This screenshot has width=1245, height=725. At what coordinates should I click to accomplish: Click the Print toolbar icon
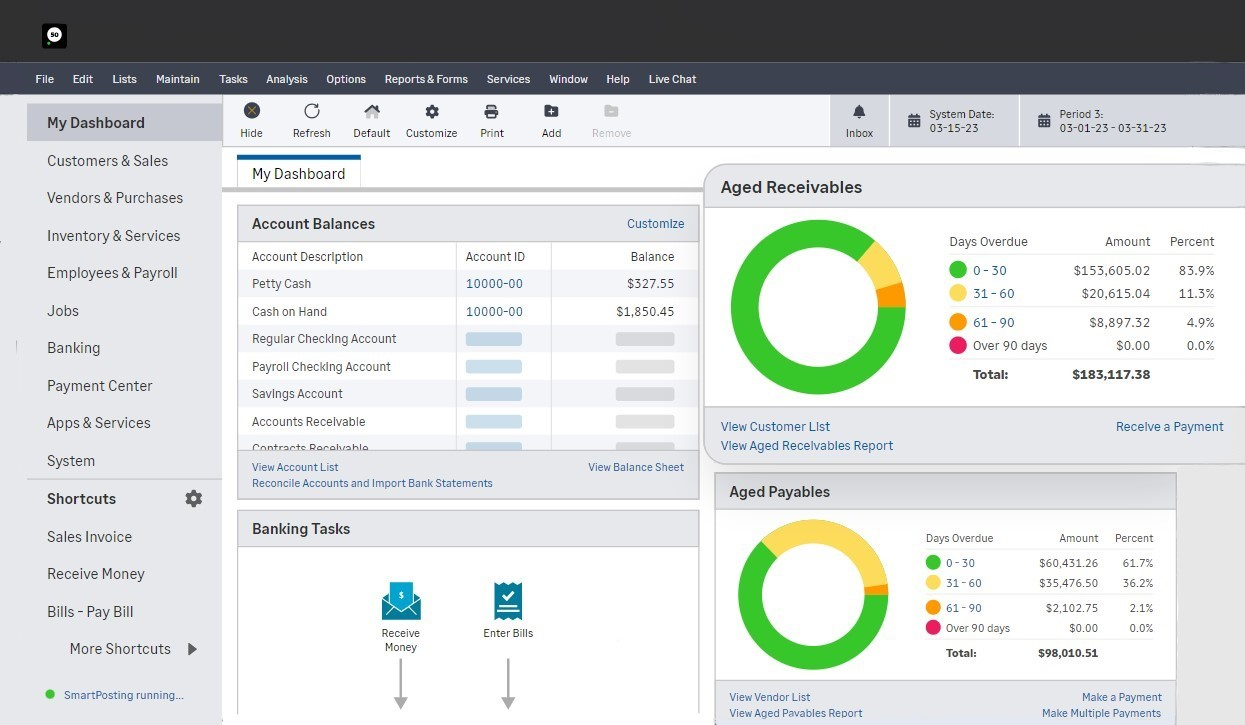pyautogui.click(x=491, y=111)
